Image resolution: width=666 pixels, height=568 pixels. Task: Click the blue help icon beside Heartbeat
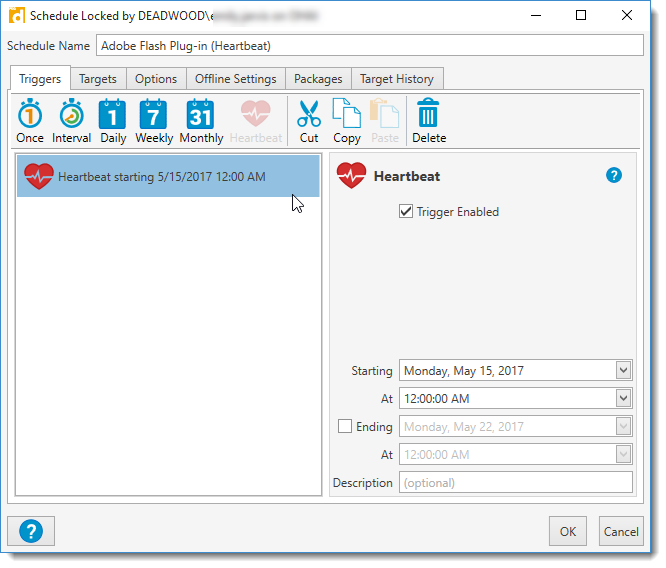[x=614, y=176]
